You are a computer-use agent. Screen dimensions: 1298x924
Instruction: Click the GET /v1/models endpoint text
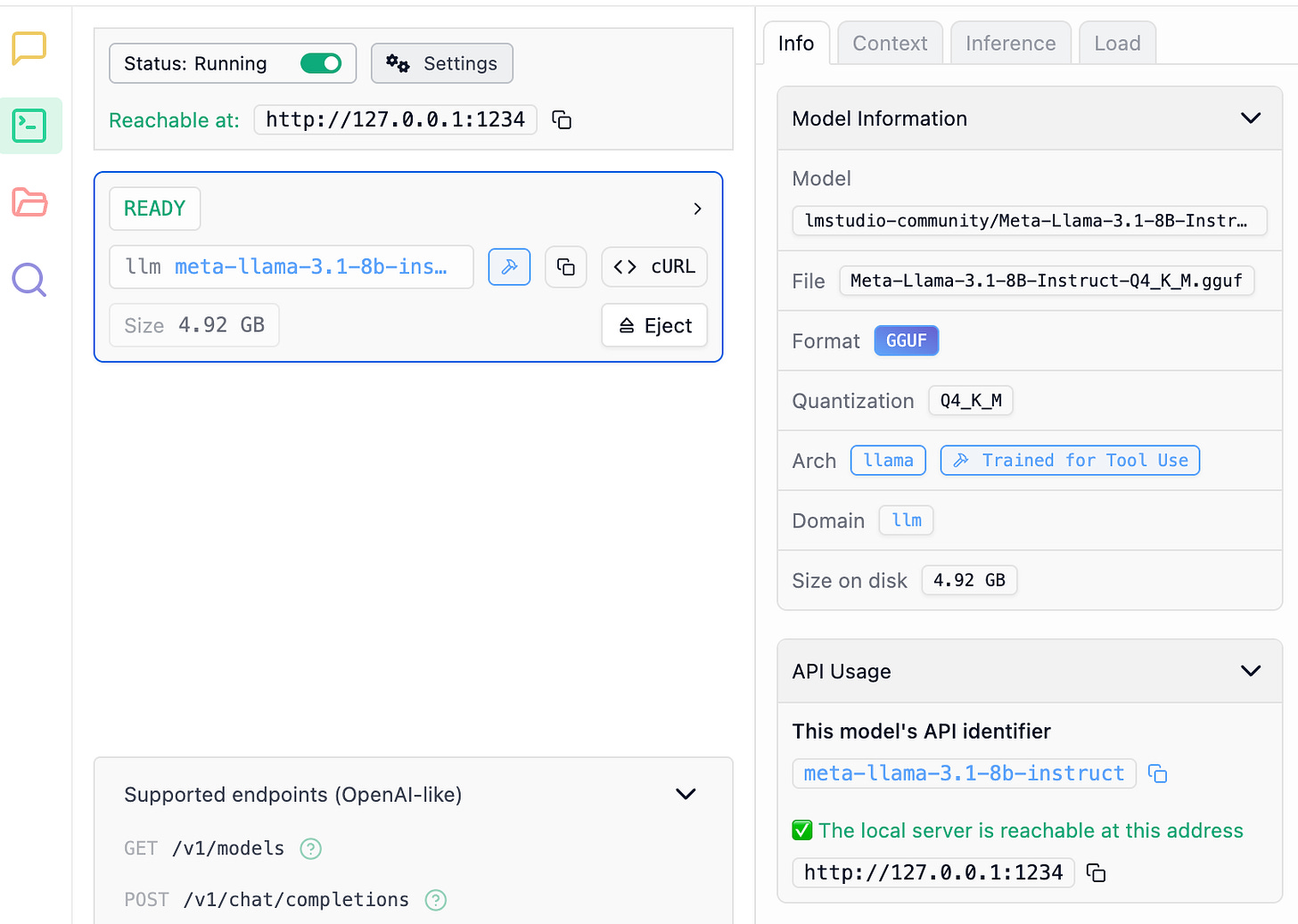(204, 848)
